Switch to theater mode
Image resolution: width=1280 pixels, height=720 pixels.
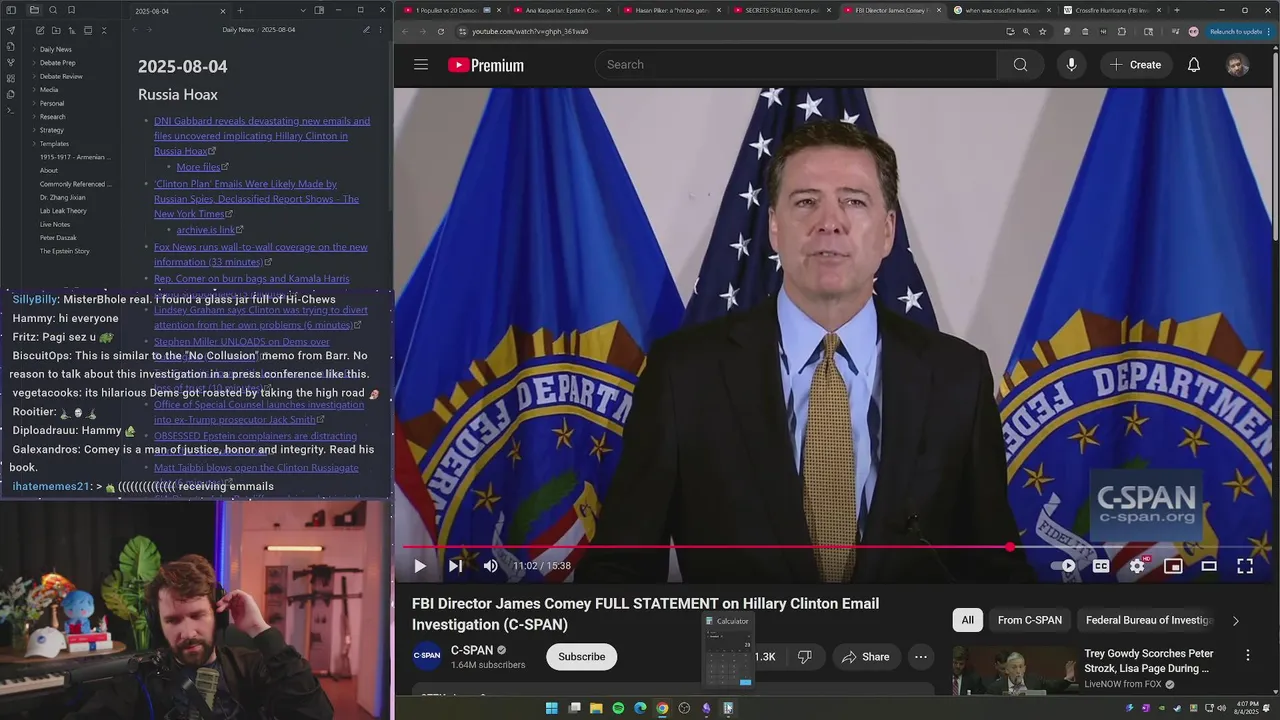(1209, 566)
